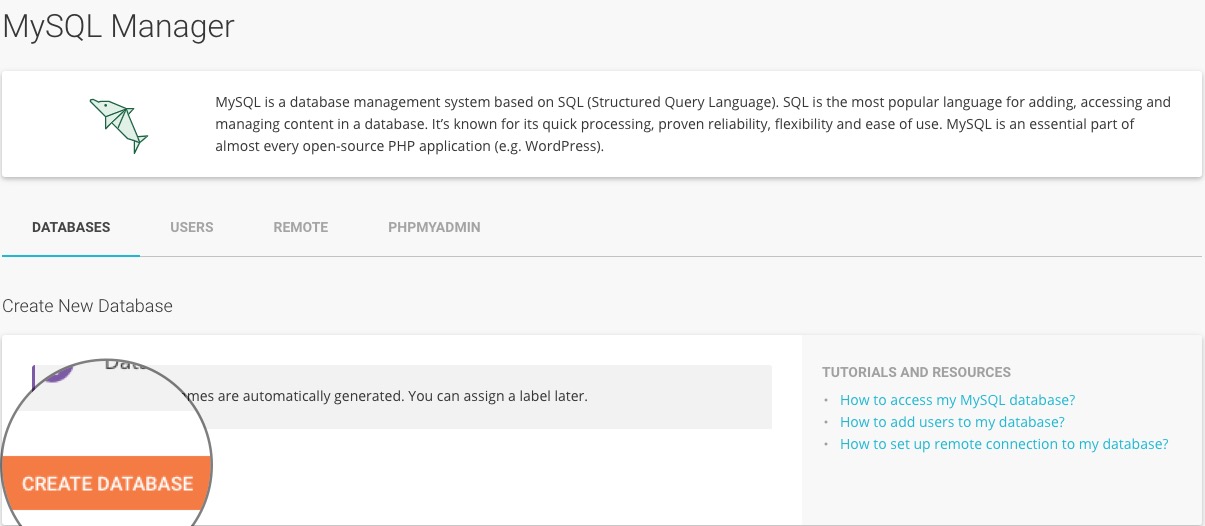Click the 'Create New Database' section title

click(87, 306)
